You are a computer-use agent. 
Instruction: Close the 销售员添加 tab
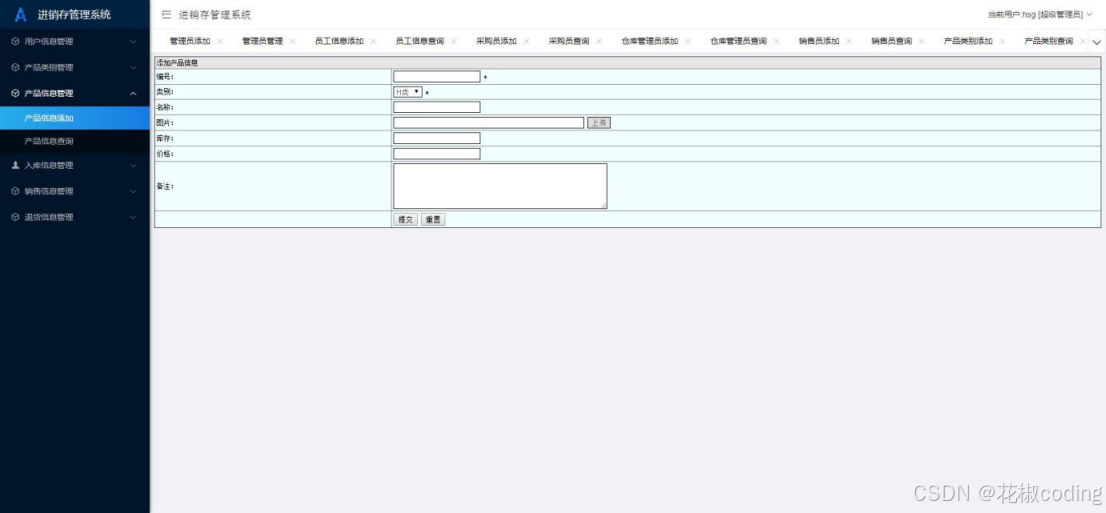coord(849,42)
